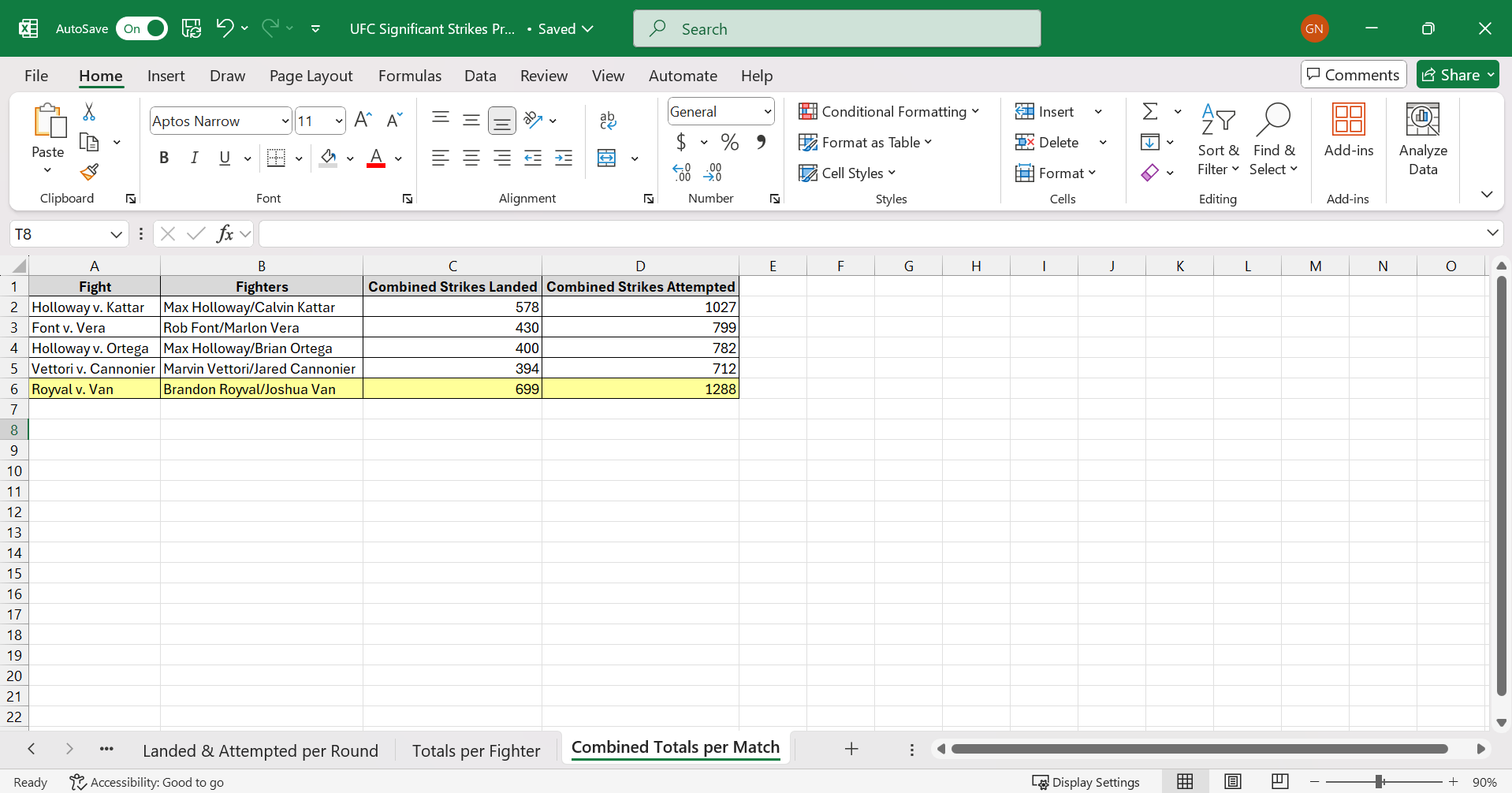The width and height of the screenshot is (1512, 793).
Task: Expand the formula bar chevron
Action: pyautogui.click(x=1492, y=233)
